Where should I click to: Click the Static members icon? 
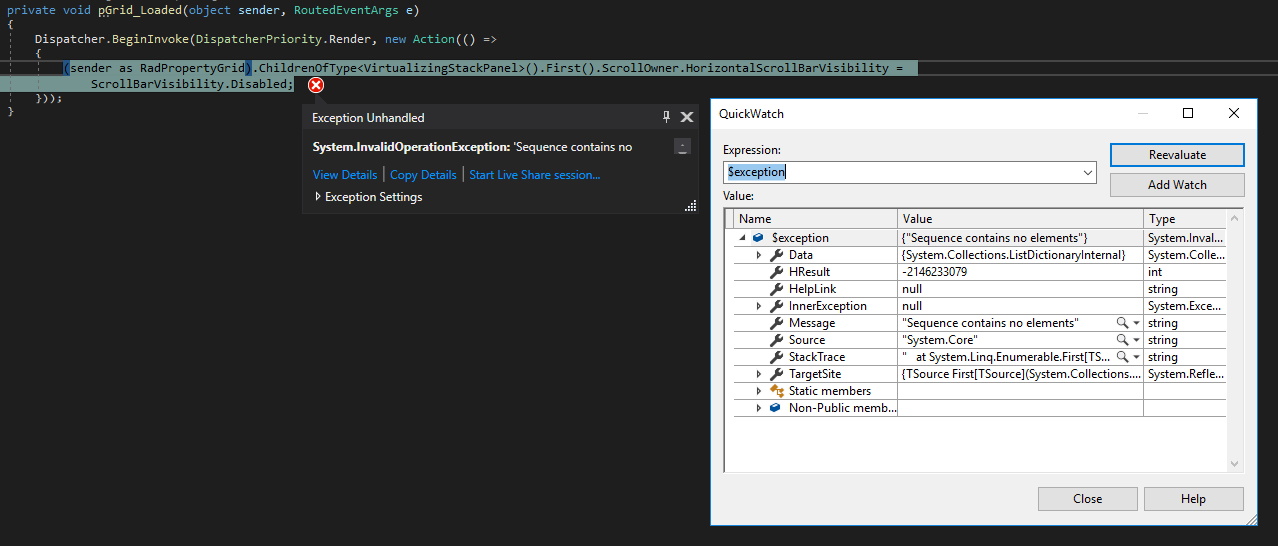point(776,391)
